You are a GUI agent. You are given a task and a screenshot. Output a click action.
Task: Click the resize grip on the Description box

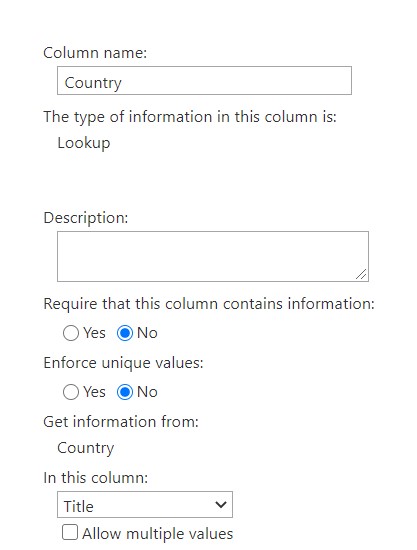coord(361,274)
